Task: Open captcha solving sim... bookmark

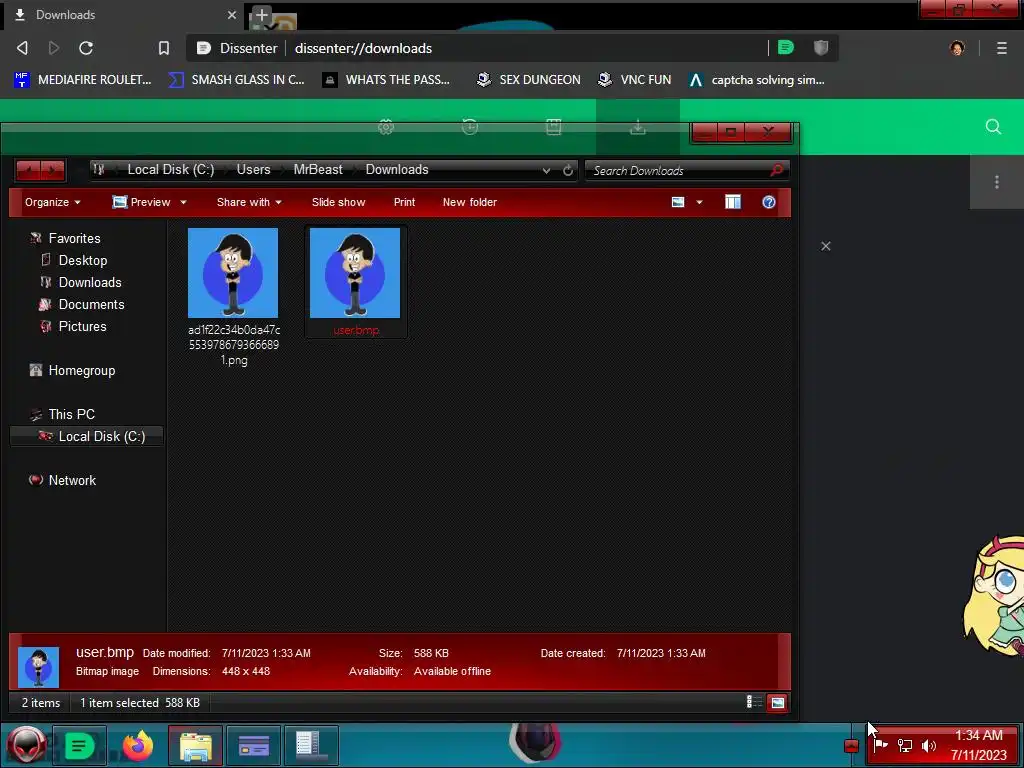Action: pyautogui.click(x=757, y=80)
